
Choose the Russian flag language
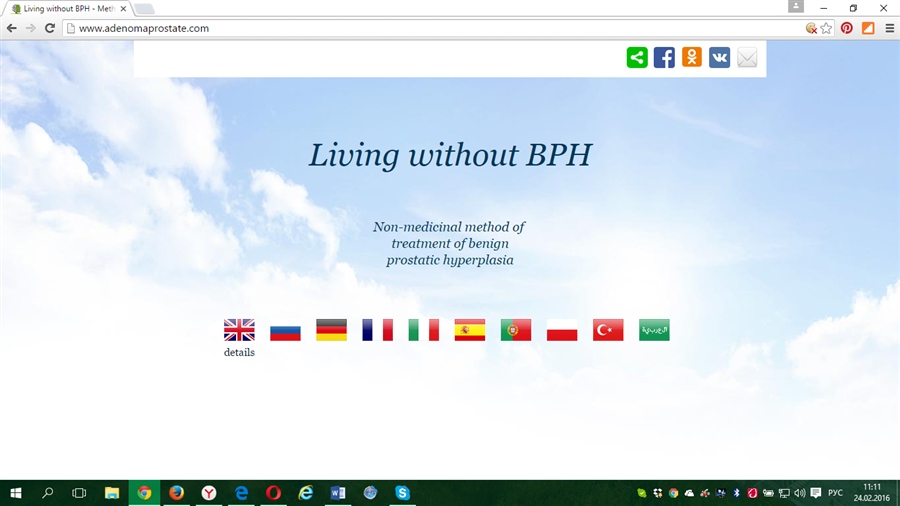285,330
